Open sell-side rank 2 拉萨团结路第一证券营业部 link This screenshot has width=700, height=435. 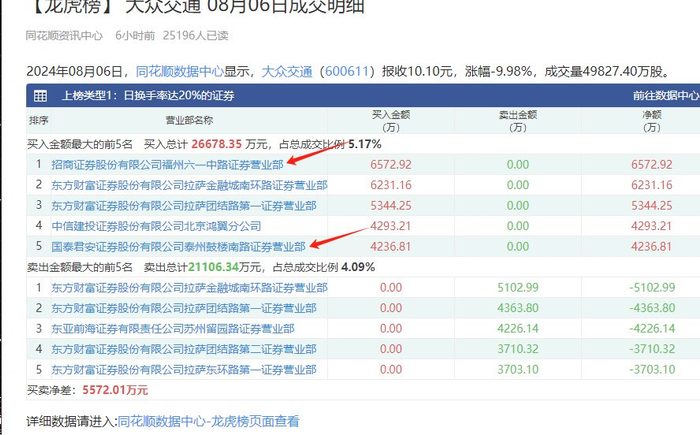[184, 309]
